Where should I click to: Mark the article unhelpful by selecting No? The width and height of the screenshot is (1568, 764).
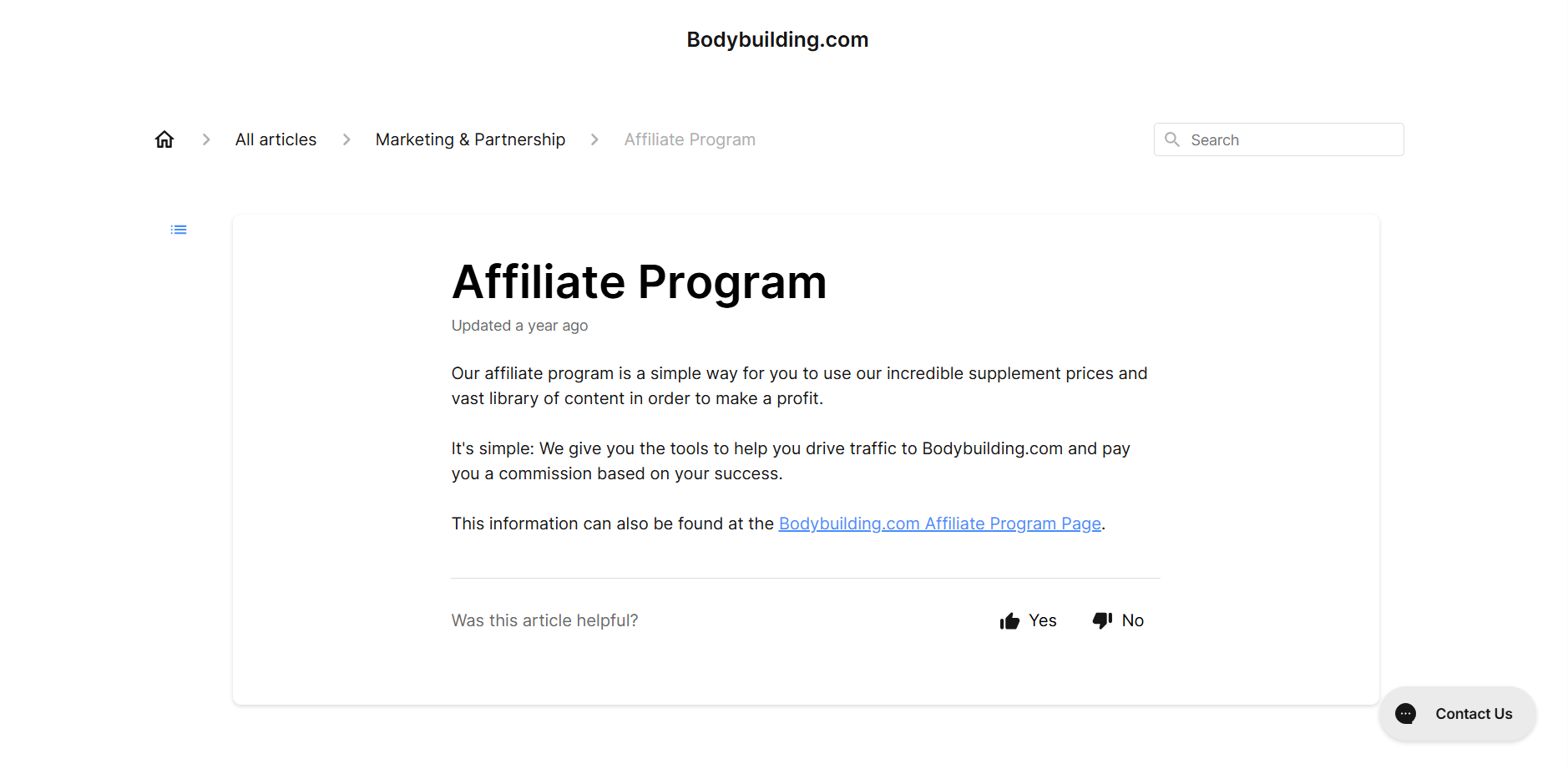coord(1133,620)
